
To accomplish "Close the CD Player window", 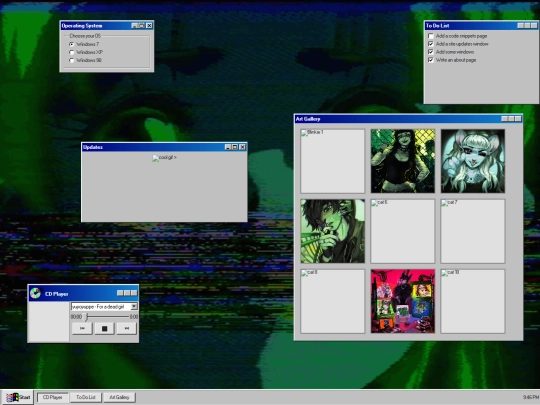I will [134, 293].
